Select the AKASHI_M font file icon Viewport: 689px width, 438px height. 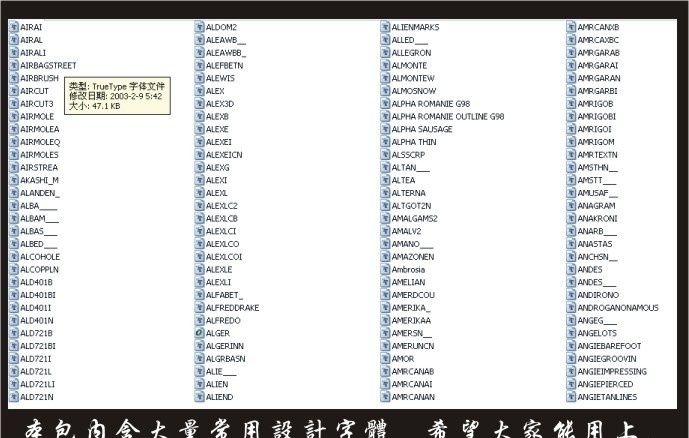14,180
